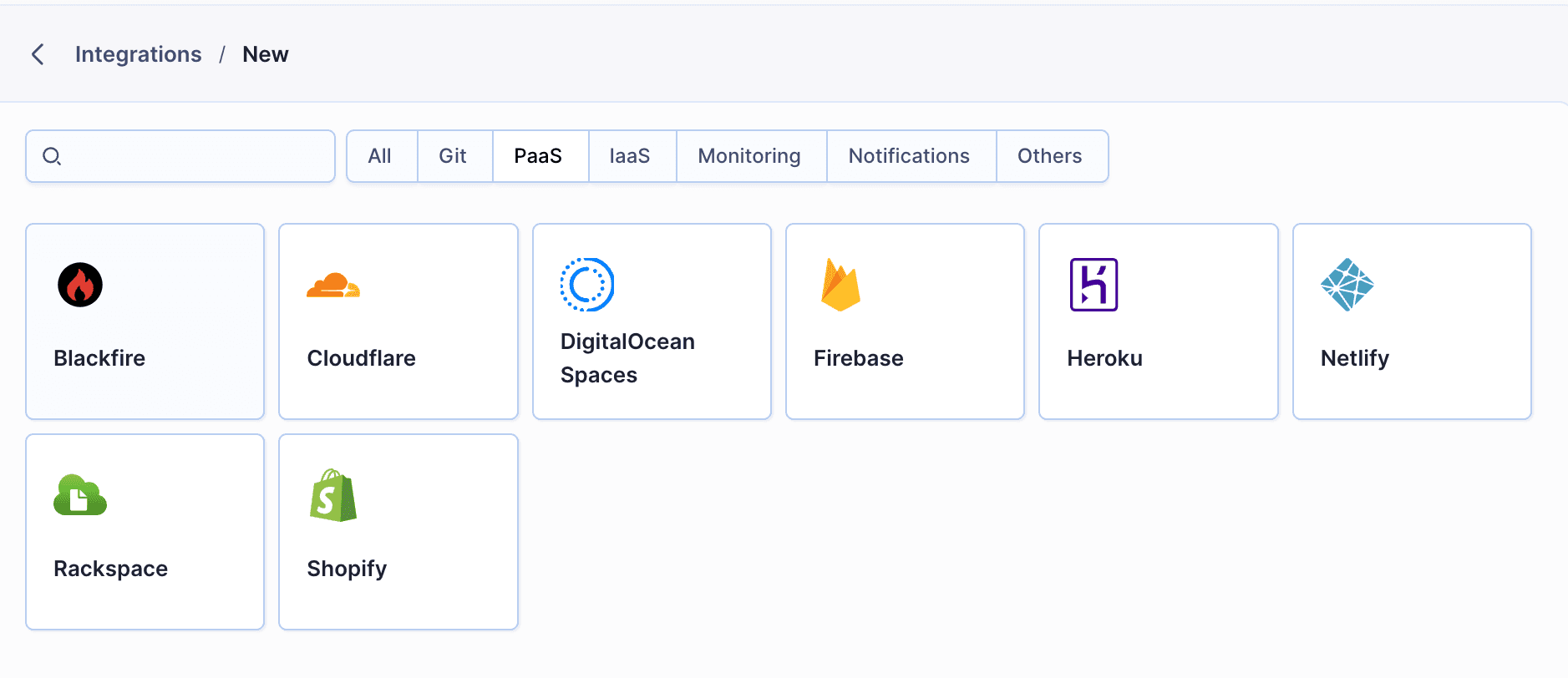
Task: Click the Firebase yellow flame logo
Action: pyautogui.click(x=840, y=285)
